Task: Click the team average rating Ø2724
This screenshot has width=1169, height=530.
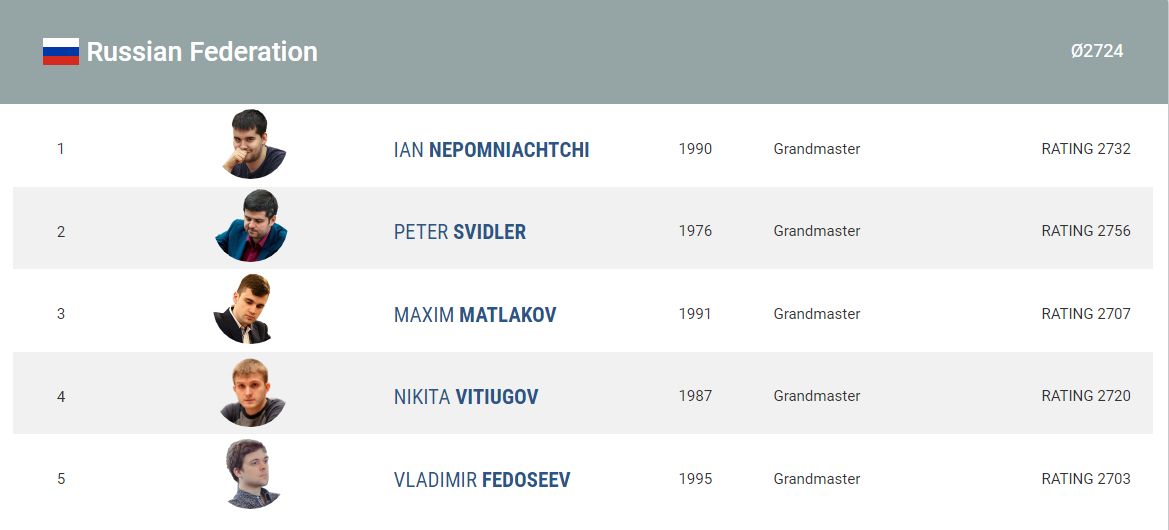Action: tap(1097, 51)
